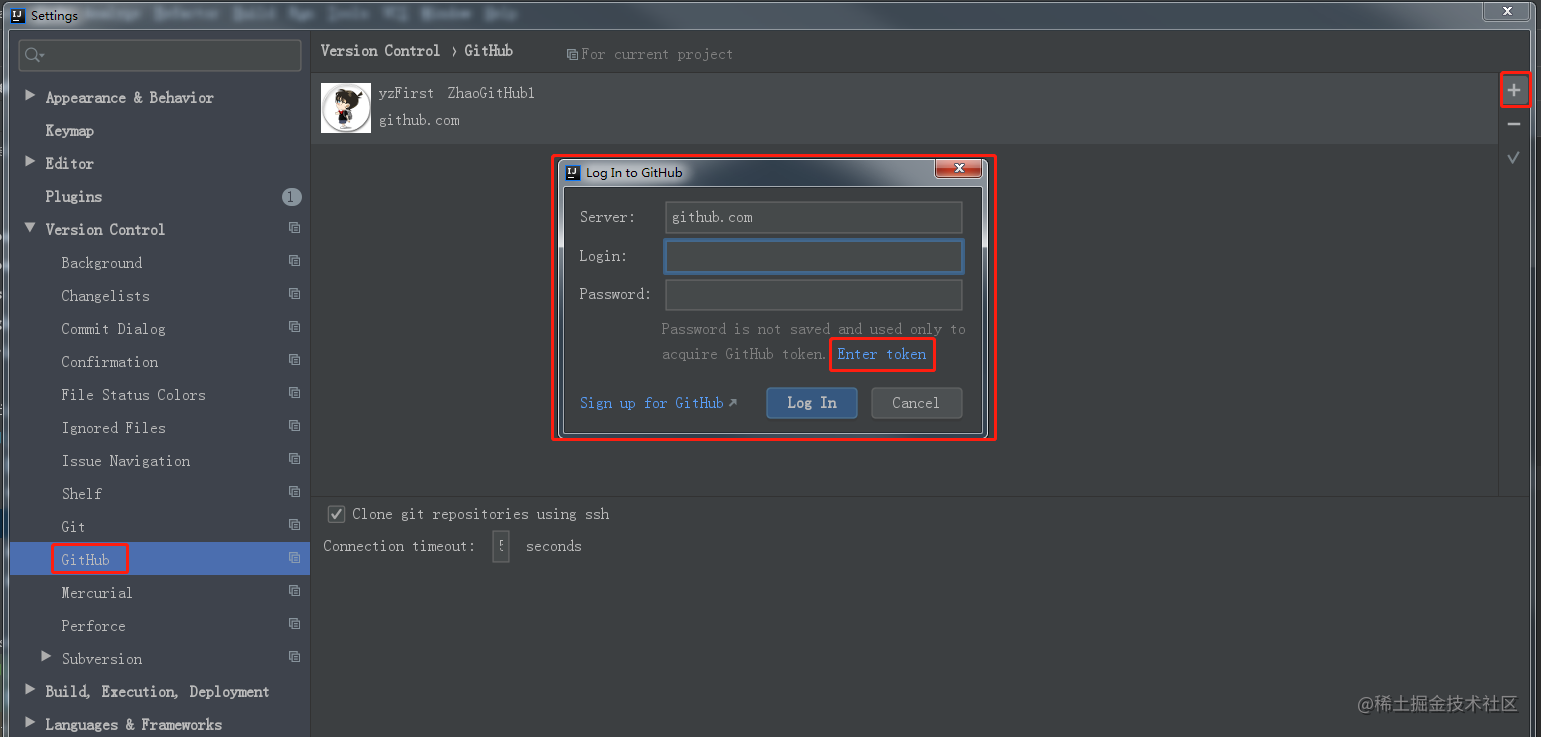
Task: Expand the Subversion node
Action: click(46, 657)
